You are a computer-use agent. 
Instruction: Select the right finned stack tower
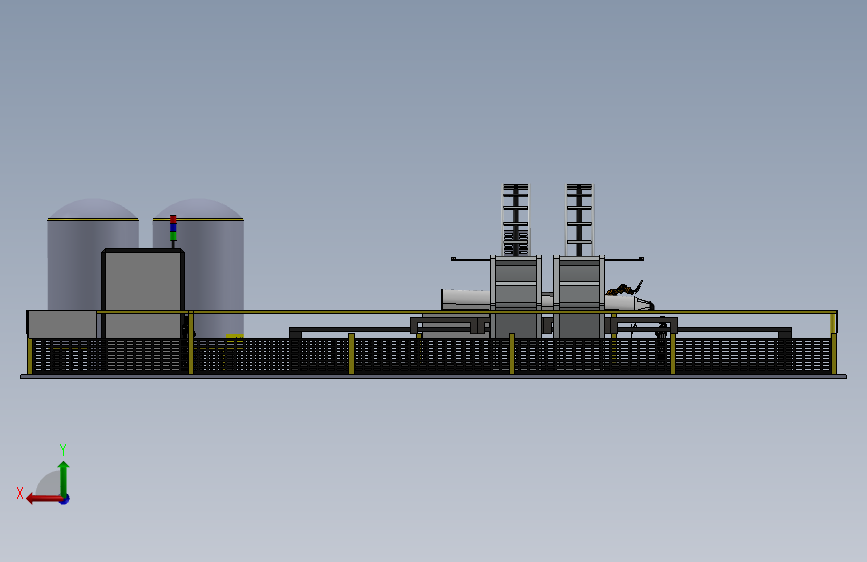[579, 220]
